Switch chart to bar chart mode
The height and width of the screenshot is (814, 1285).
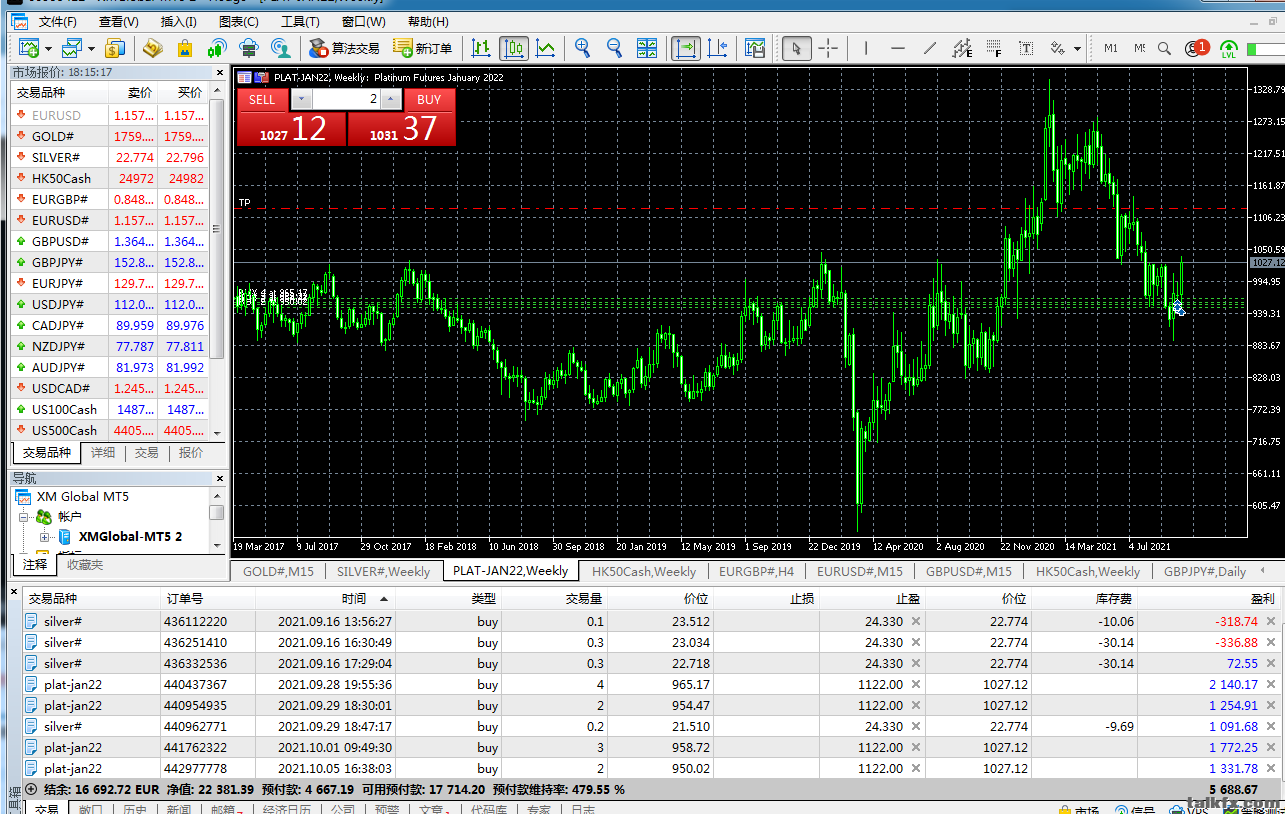481,48
